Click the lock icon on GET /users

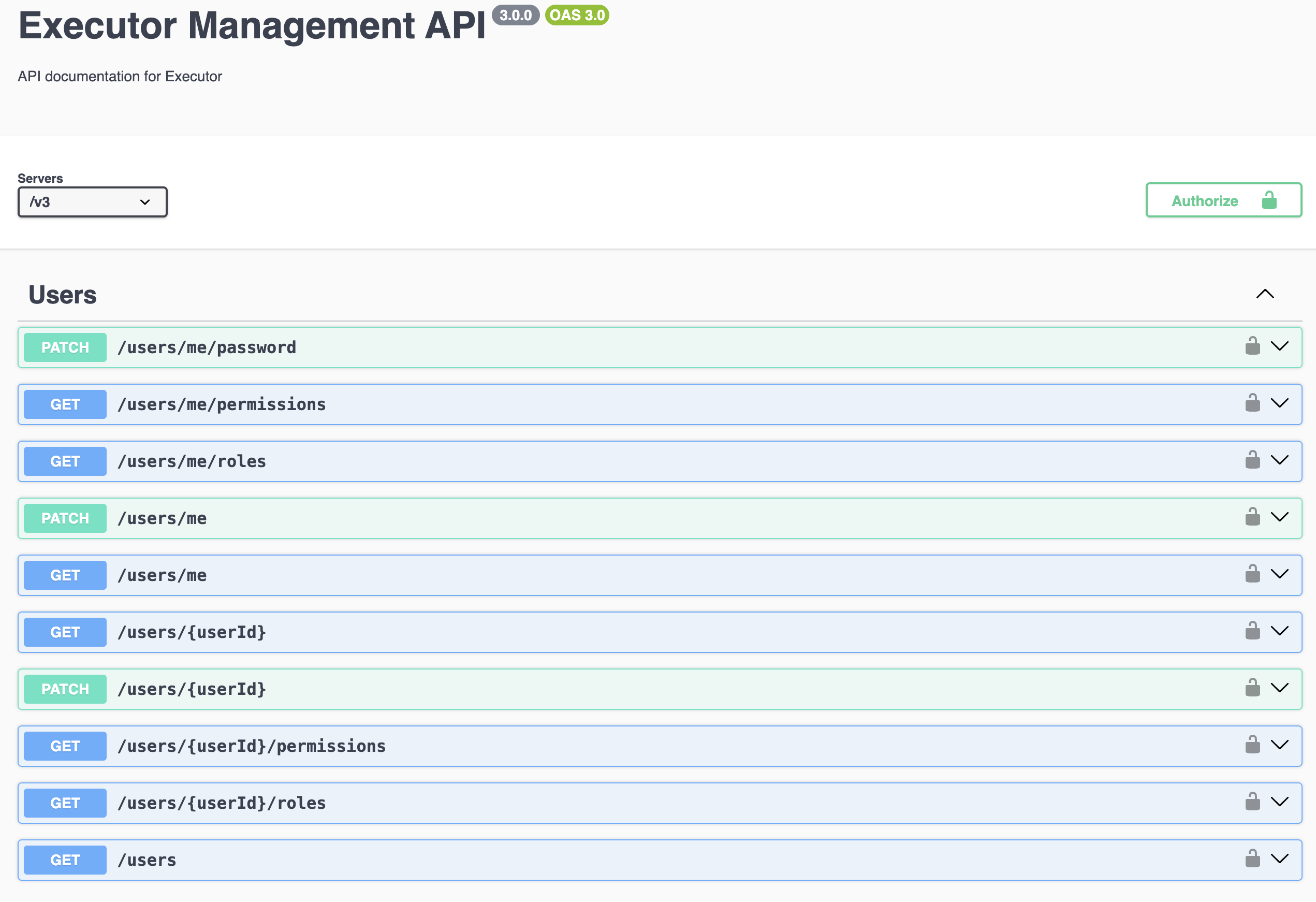pyautogui.click(x=1252, y=859)
